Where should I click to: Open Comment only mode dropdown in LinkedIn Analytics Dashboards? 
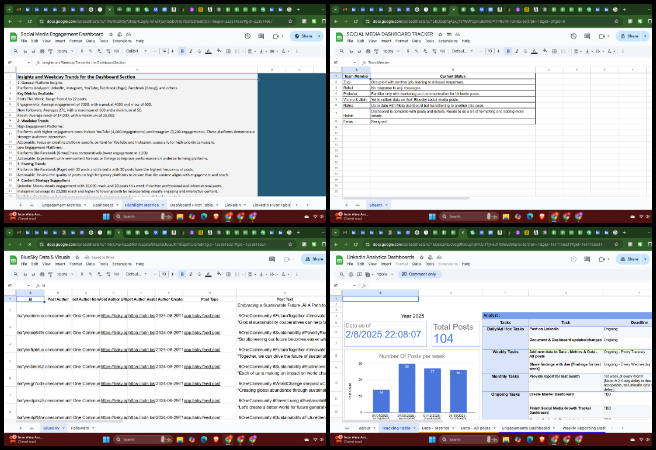point(419,274)
